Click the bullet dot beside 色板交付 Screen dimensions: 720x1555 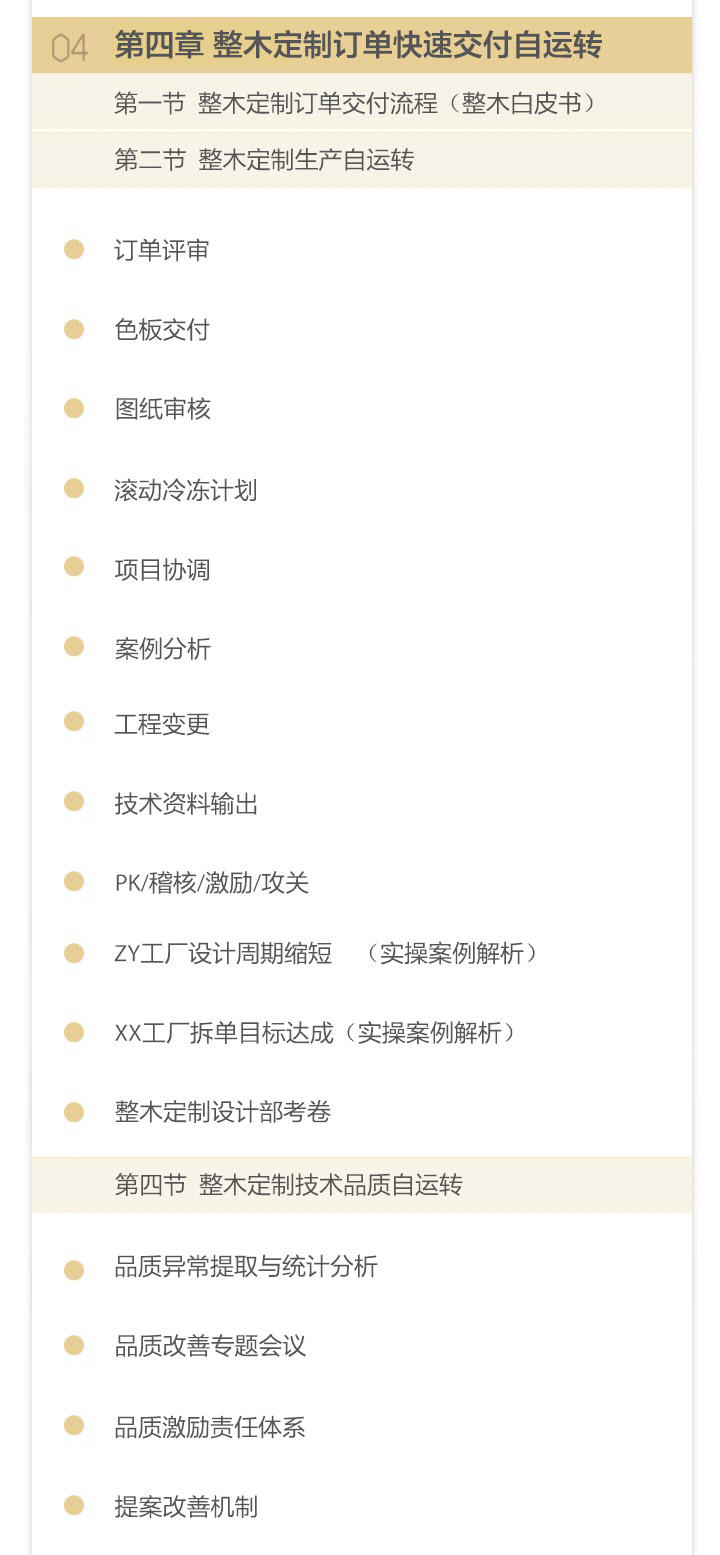tap(74, 329)
